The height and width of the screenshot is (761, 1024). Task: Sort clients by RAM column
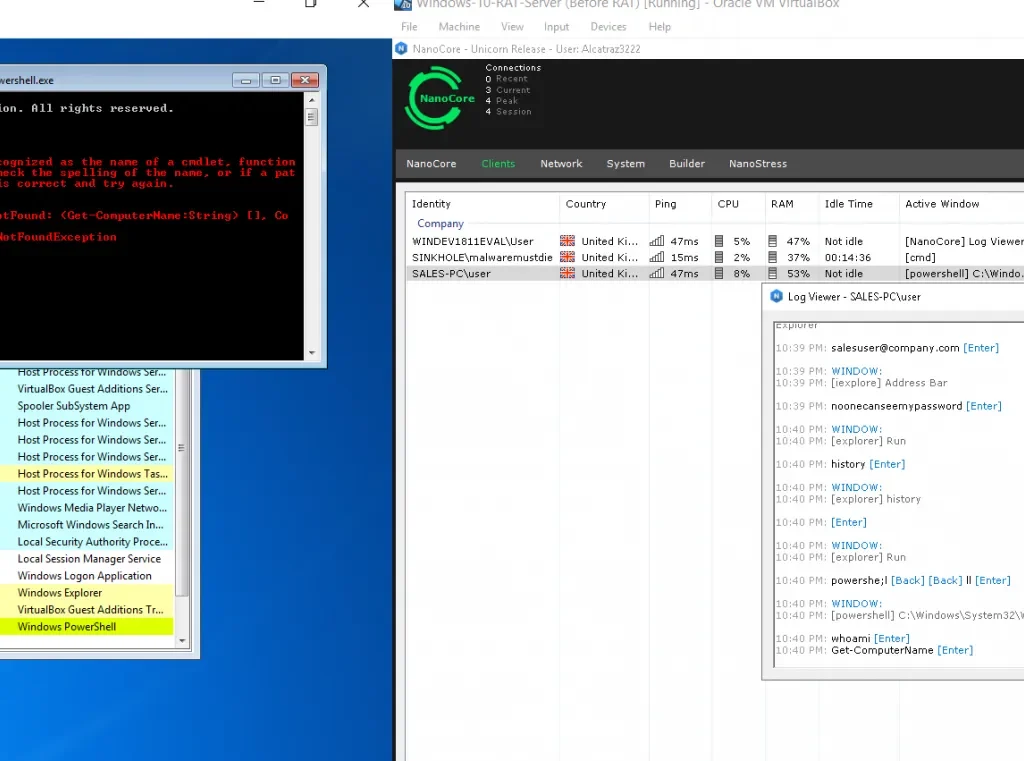point(792,204)
